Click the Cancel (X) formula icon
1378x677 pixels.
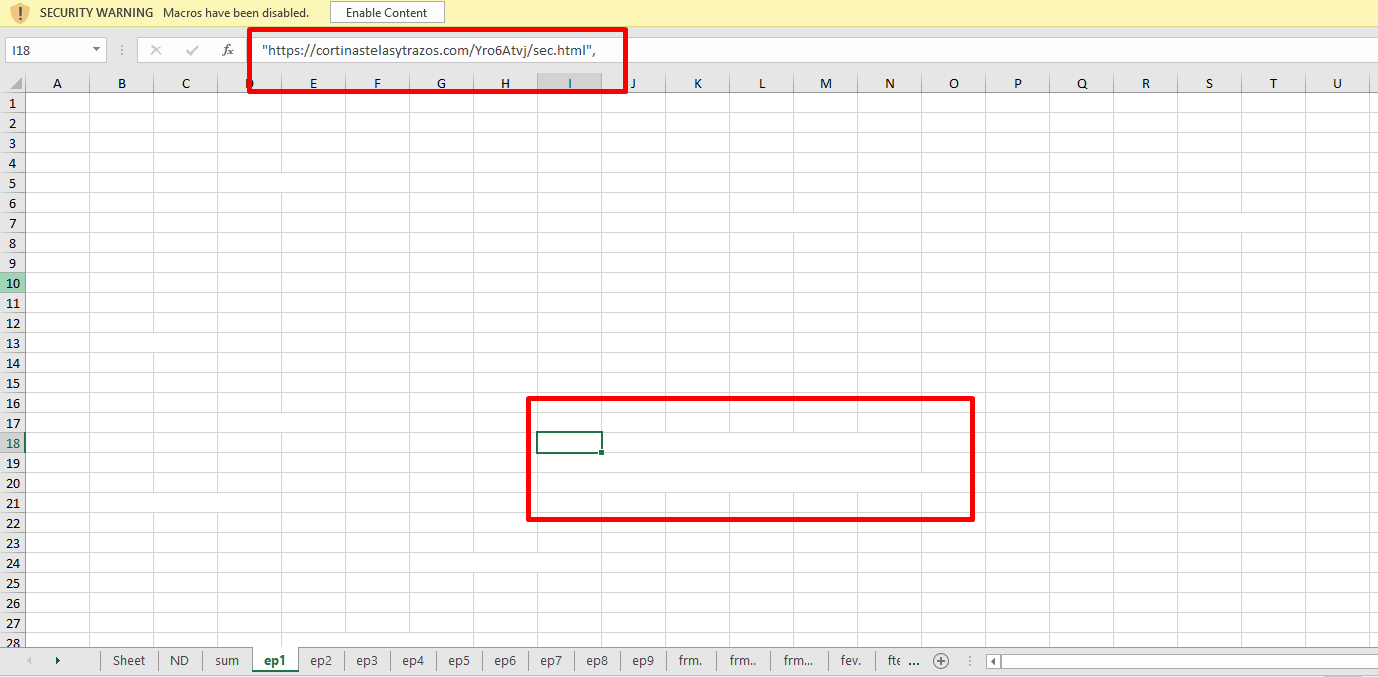coord(156,50)
